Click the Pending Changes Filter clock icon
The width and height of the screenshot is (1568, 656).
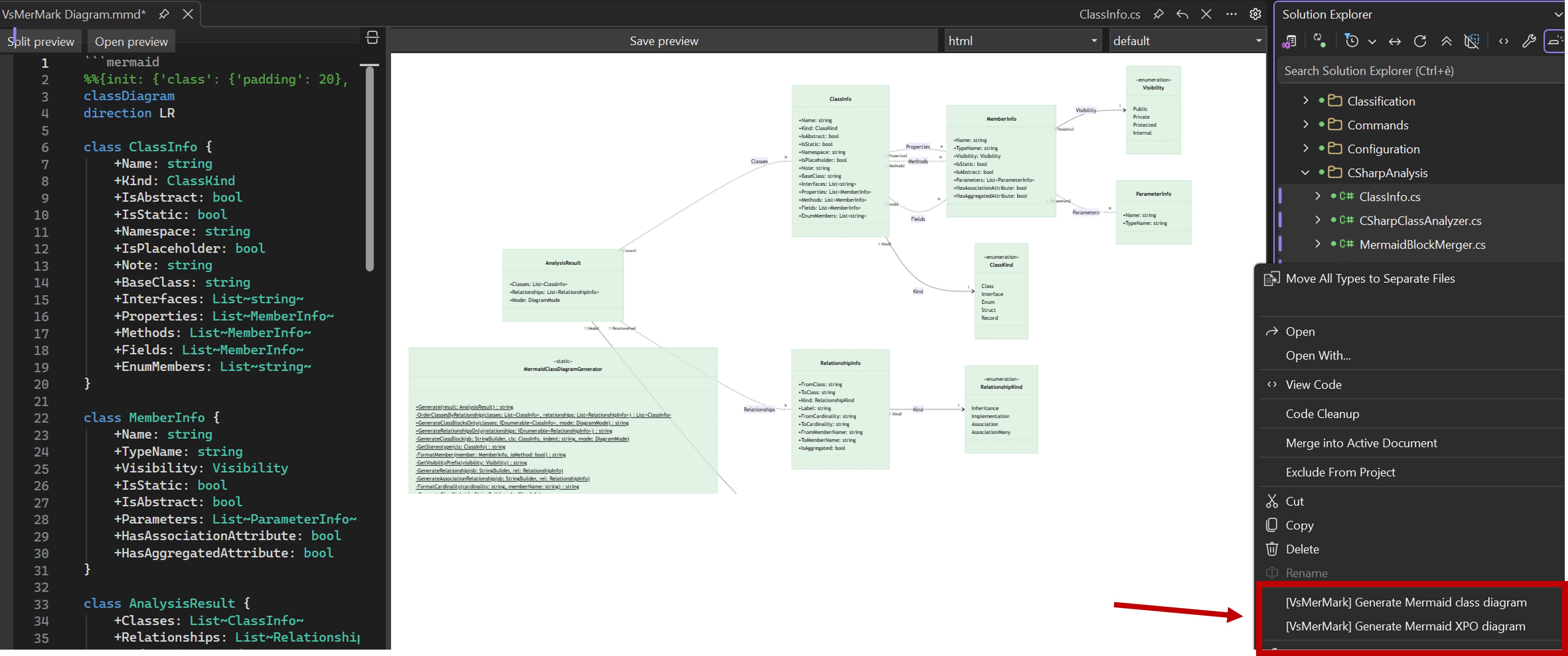(x=1351, y=41)
